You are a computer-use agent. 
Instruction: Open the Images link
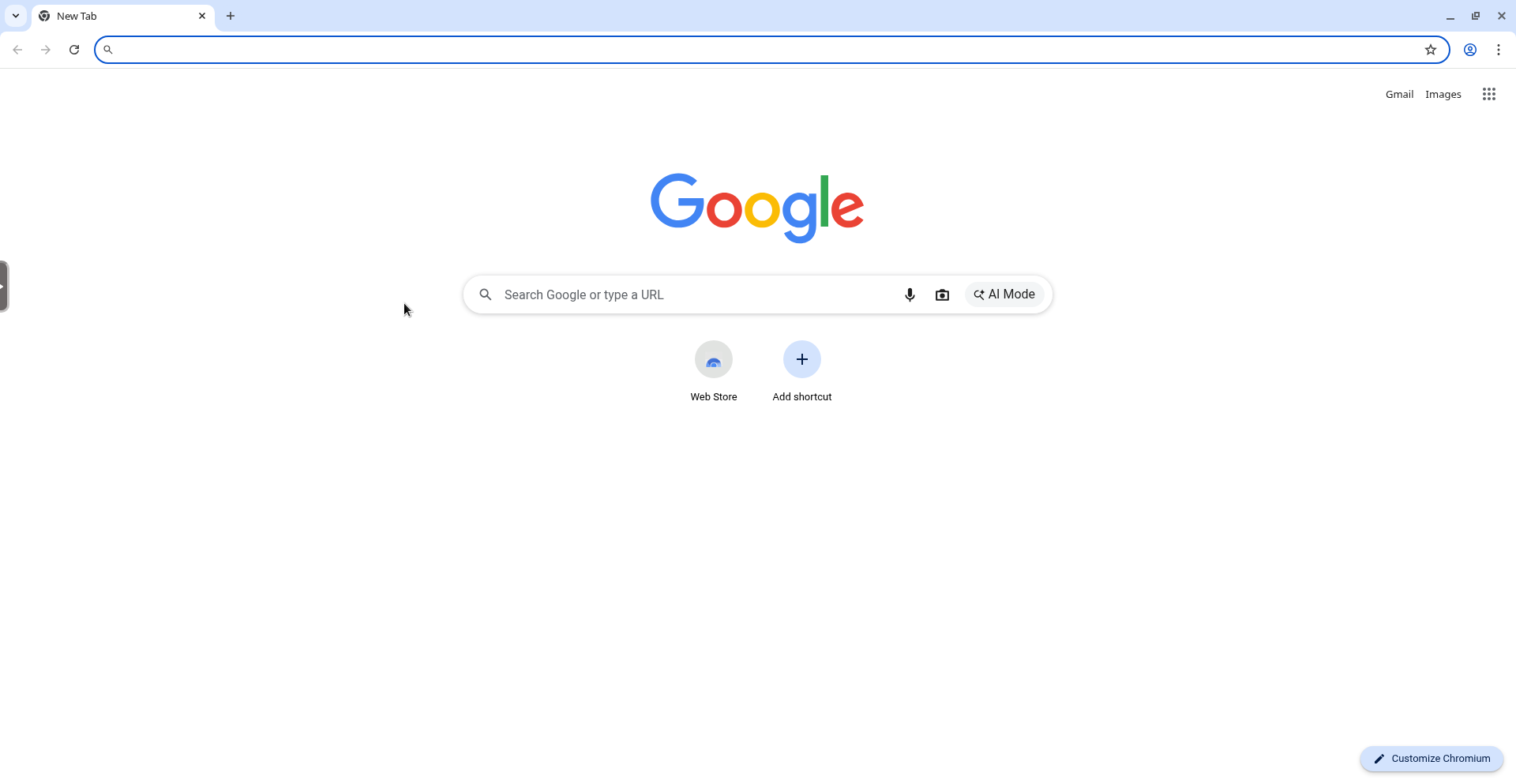[1443, 94]
